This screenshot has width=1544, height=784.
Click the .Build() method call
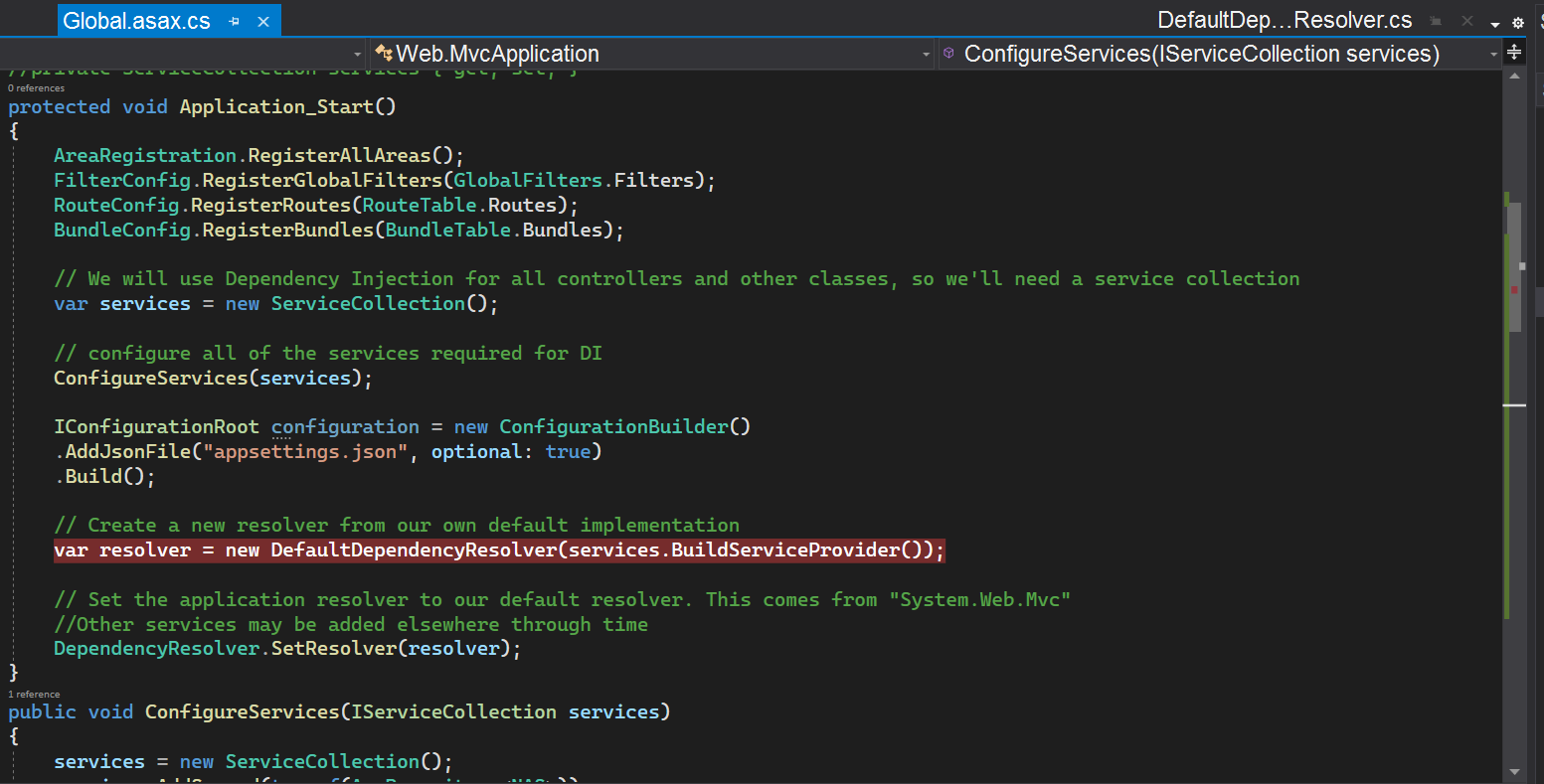click(93, 477)
